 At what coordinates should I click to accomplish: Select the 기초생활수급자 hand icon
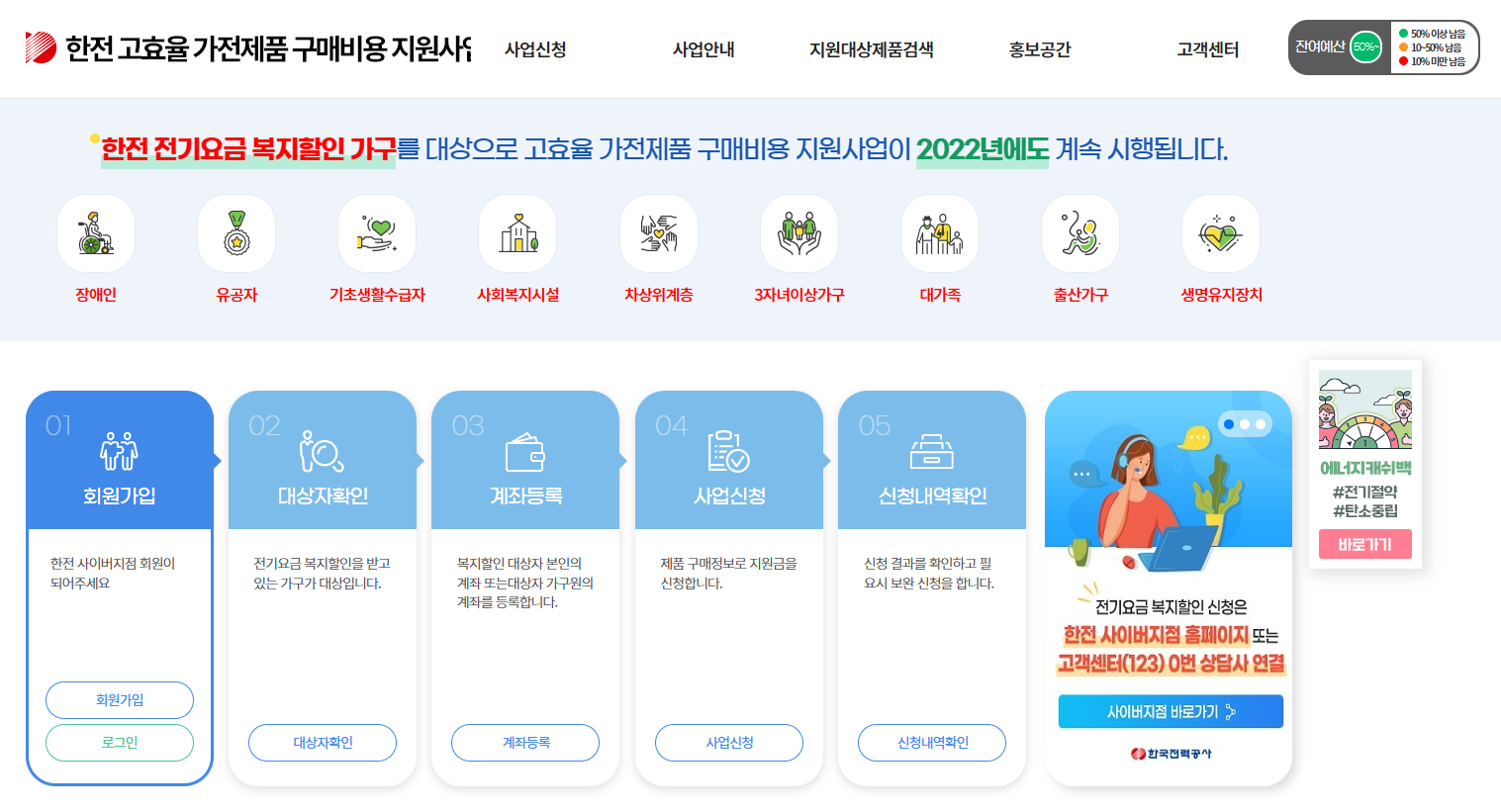click(x=376, y=233)
